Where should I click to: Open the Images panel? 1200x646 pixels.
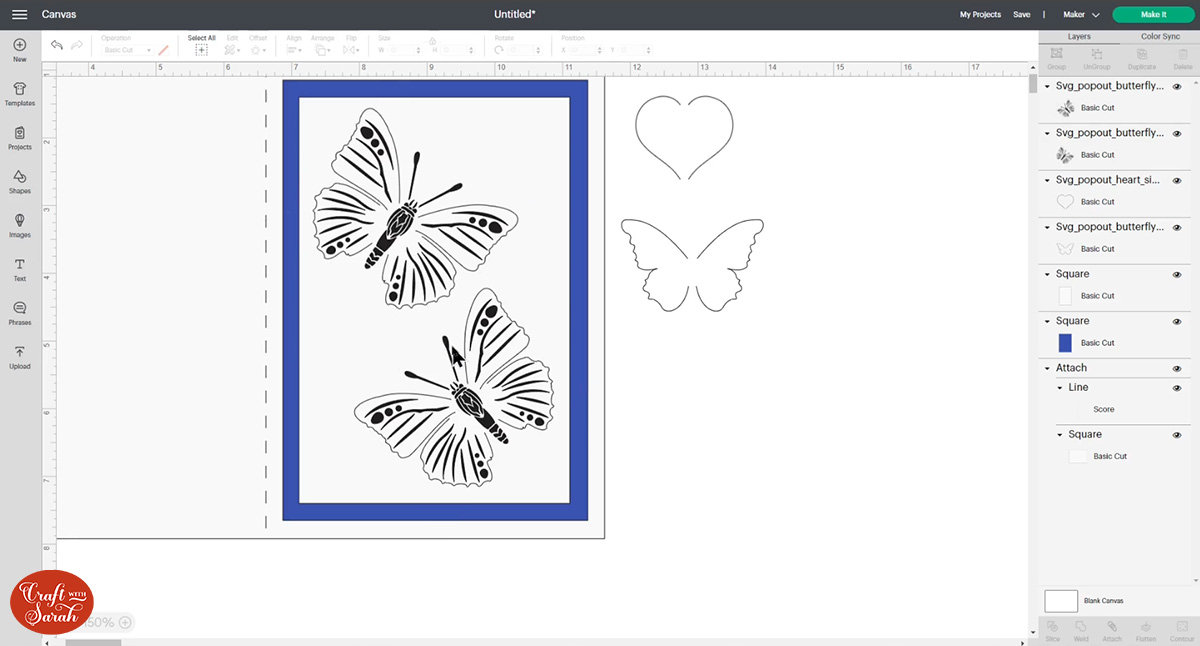[19, 226]
